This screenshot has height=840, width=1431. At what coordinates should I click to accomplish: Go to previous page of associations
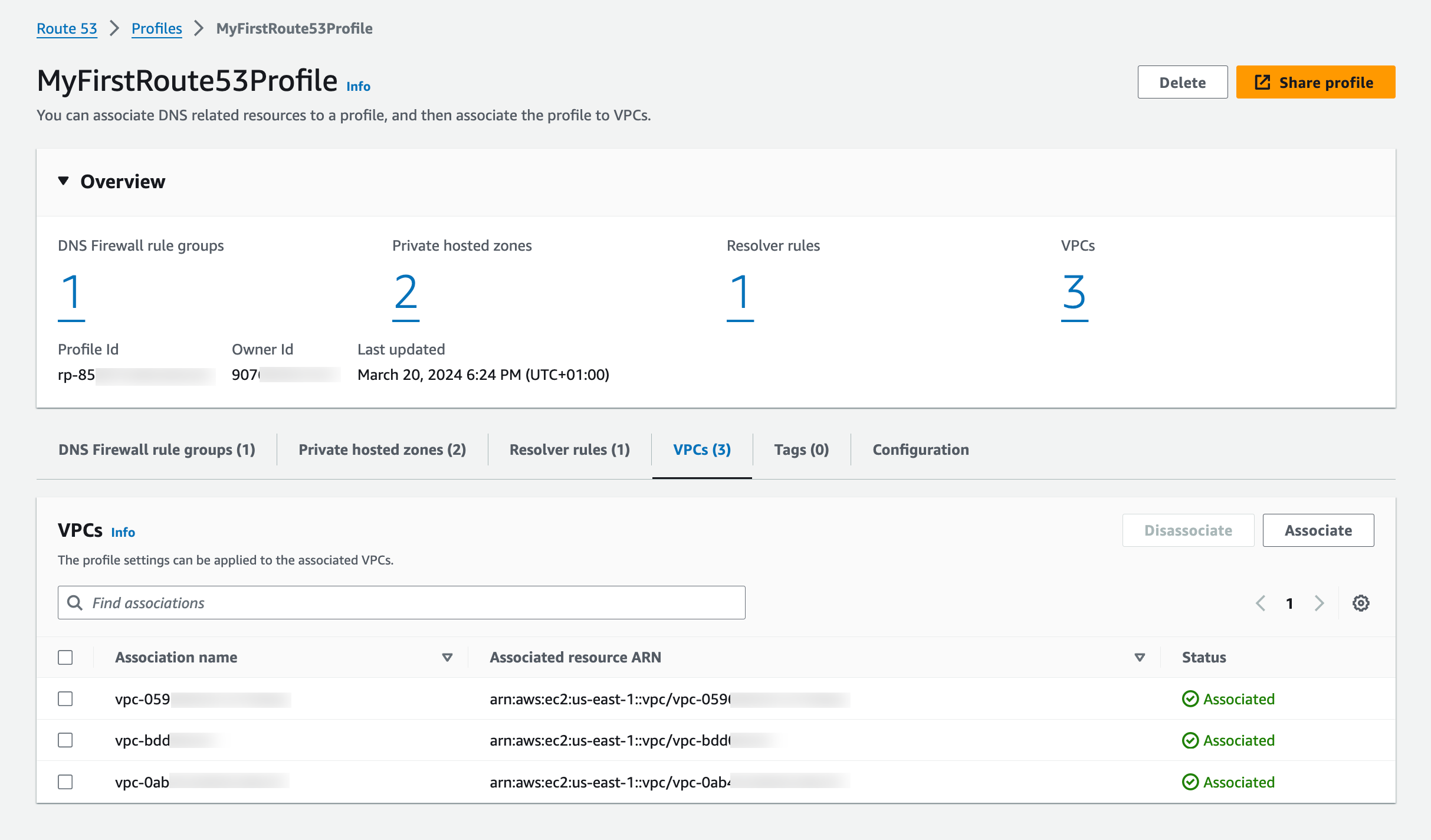pos(1261,603)
